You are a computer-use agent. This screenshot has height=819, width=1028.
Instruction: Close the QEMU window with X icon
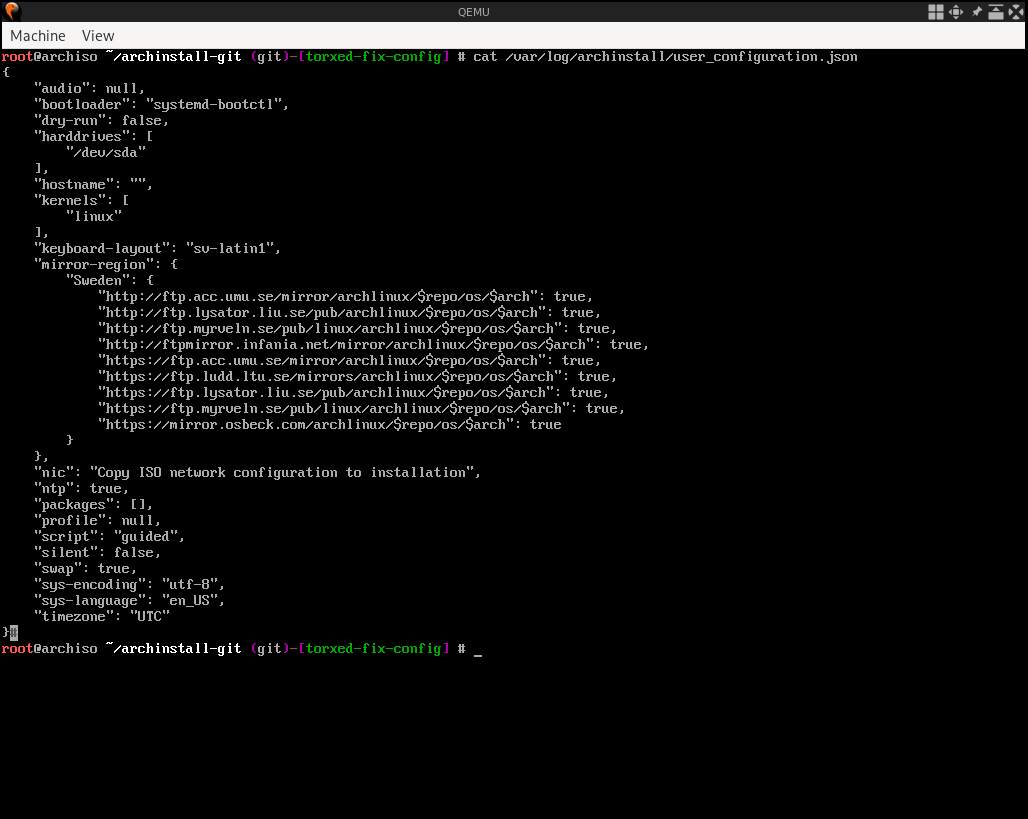point(1016,12)
